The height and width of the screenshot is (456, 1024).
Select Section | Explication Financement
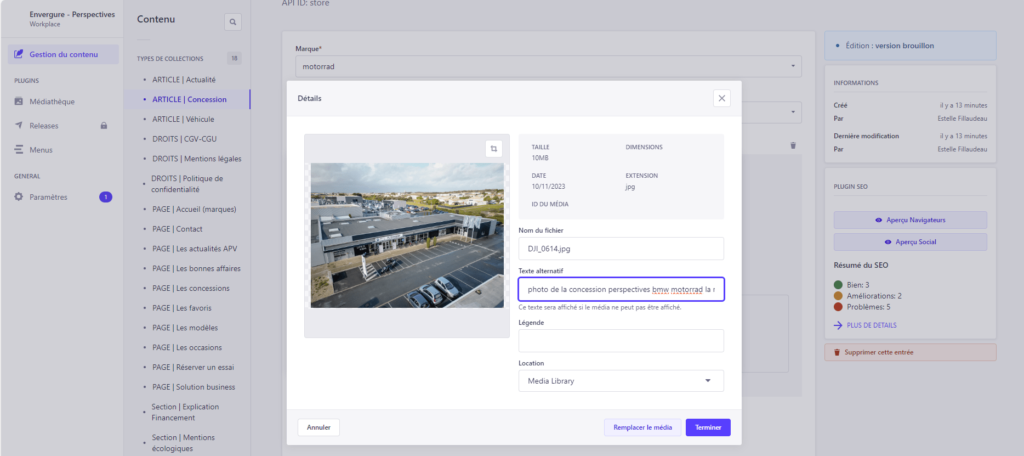click(185, 412)
